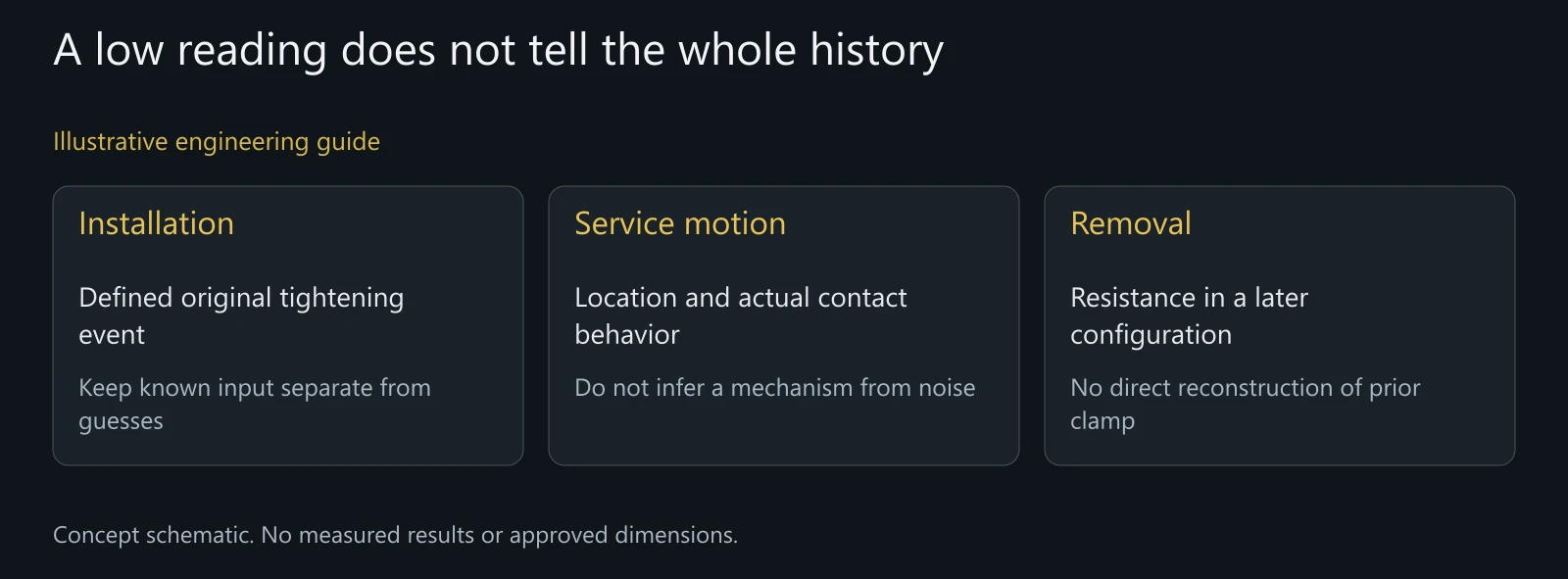This screenshot has height=579, width=1568.
Task: Open the Installation card title
Action: click(156, 223)
